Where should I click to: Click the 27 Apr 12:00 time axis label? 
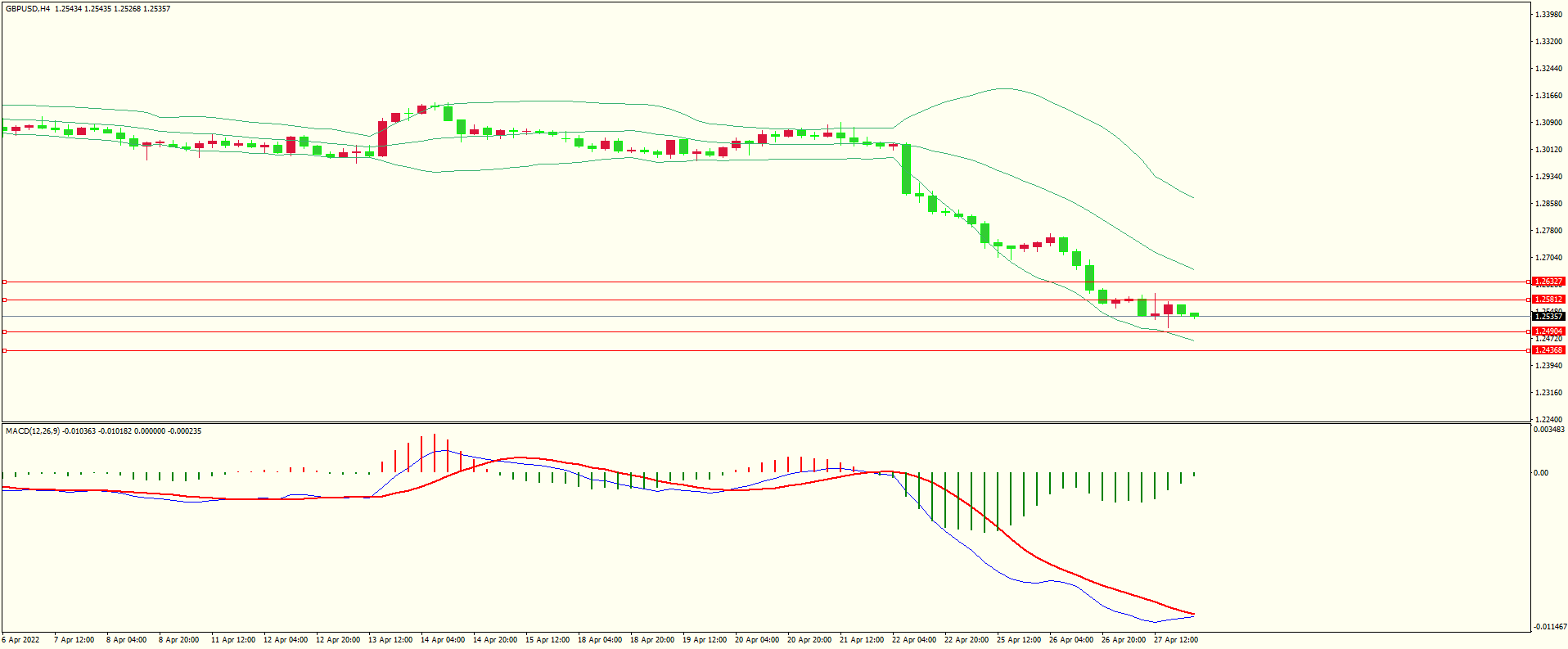1175,640
